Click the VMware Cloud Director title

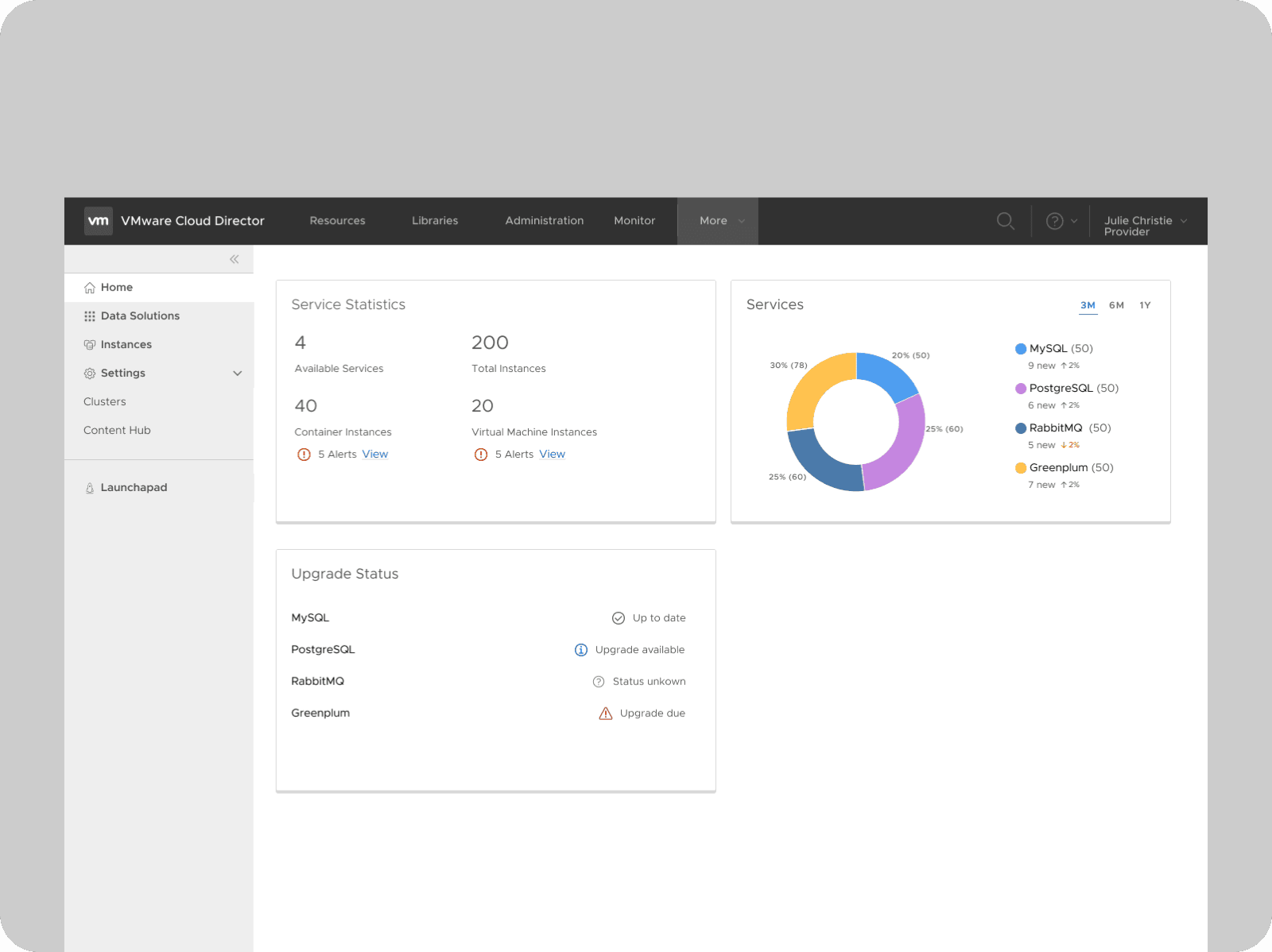tap(192, 221)
